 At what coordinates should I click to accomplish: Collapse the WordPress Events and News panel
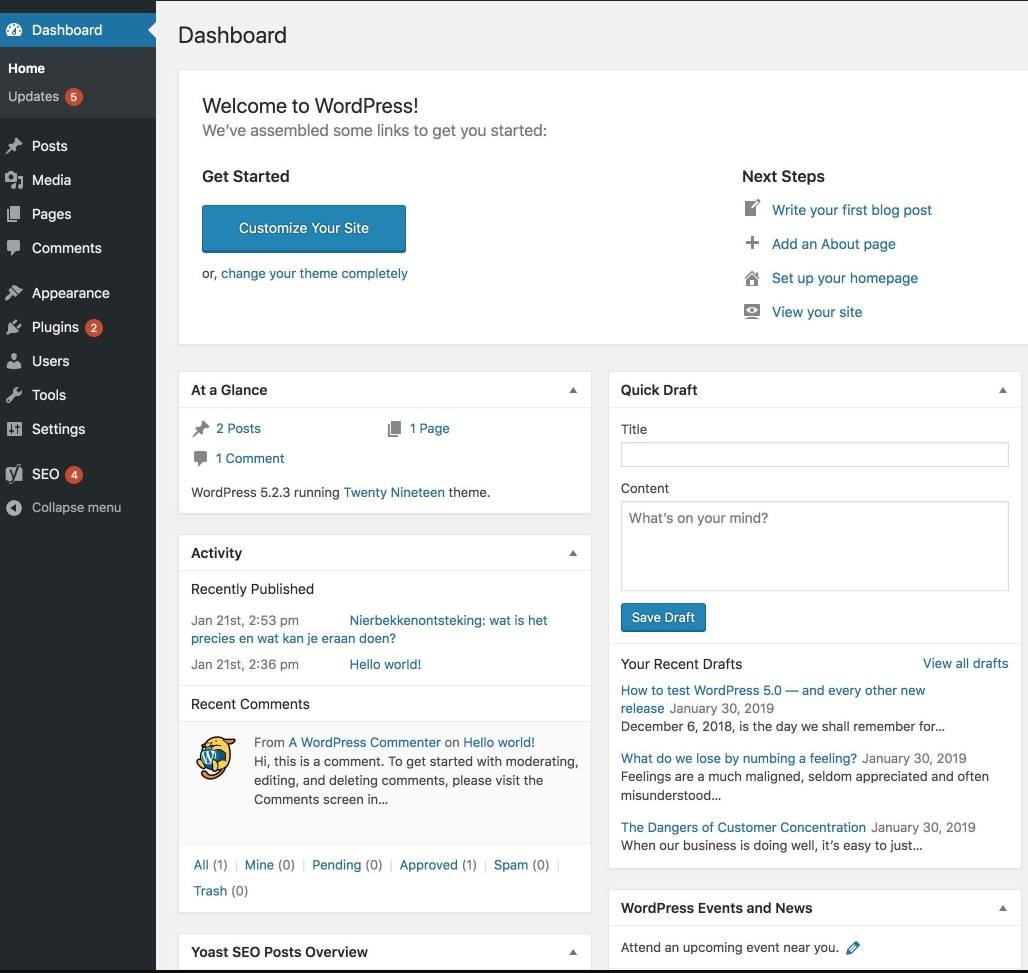(1002, 907)
